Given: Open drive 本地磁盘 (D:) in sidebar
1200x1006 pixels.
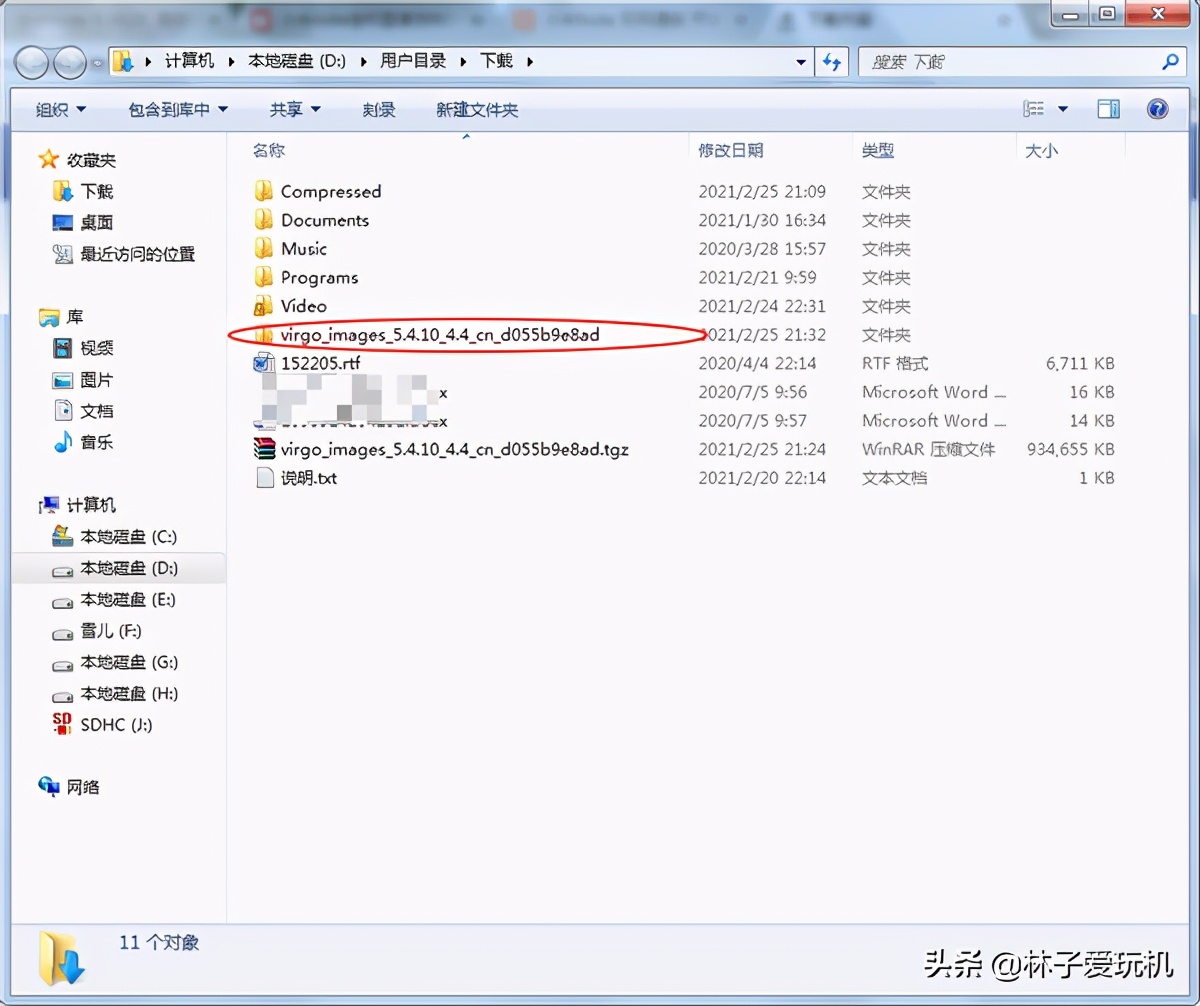Looking at the screenshot, I should tap(129, 568).
